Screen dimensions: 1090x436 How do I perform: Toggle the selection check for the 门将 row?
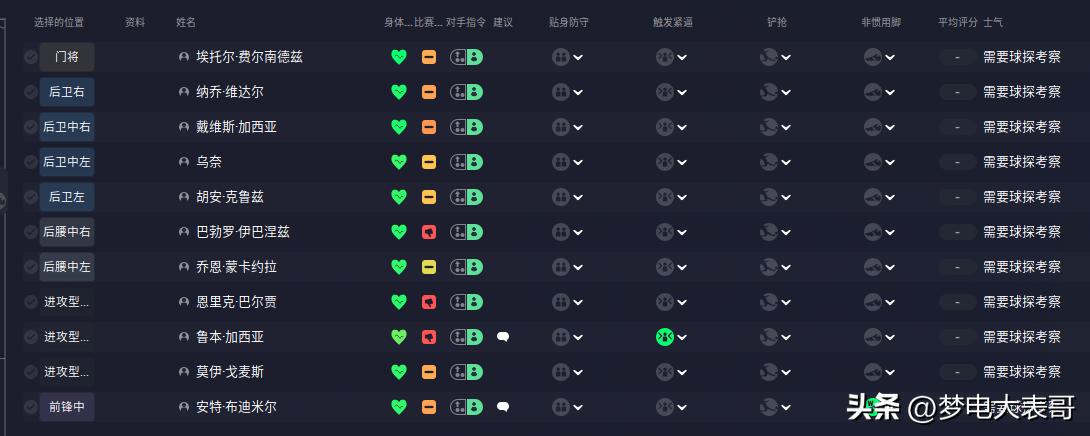point(31,57)
